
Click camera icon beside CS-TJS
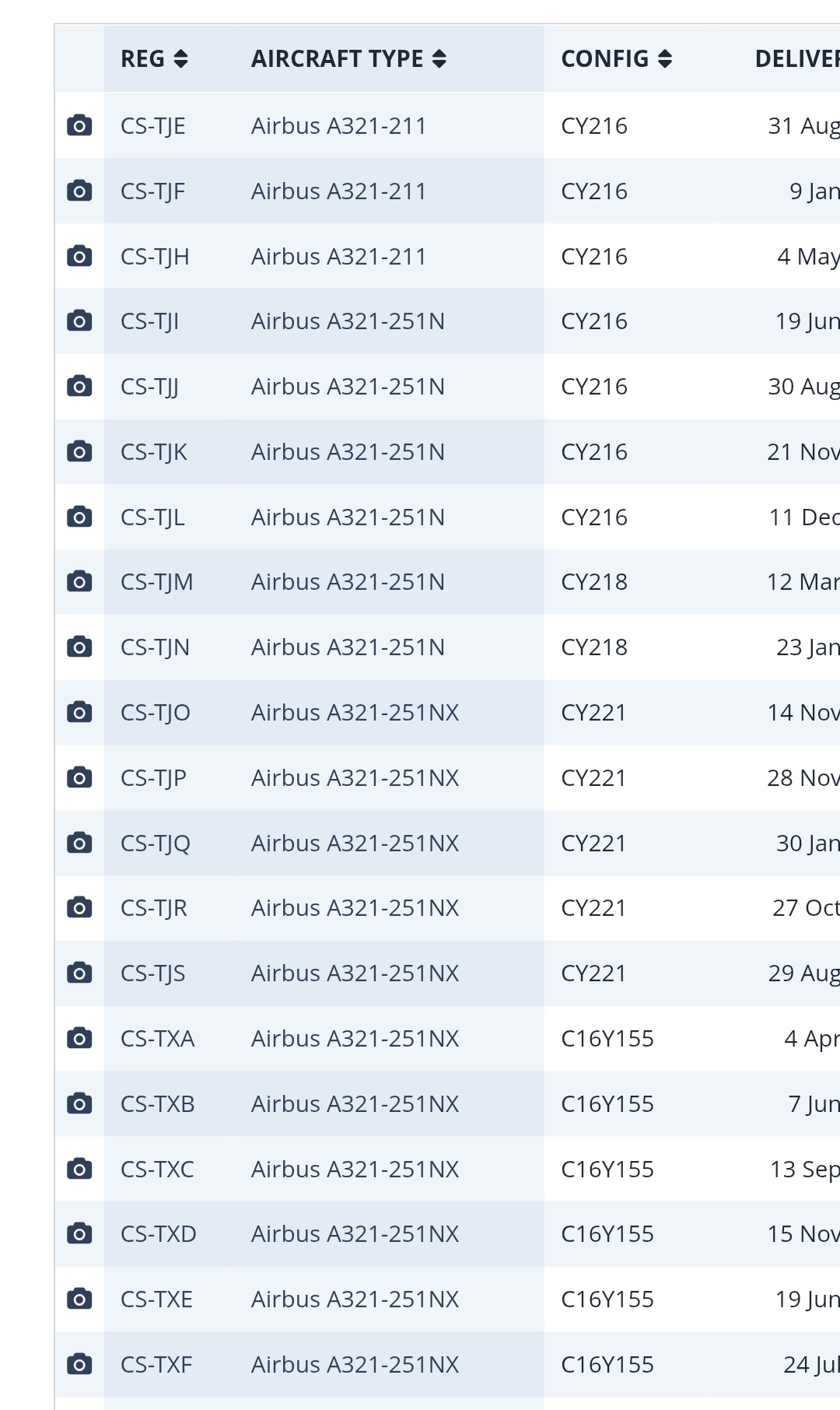point(79,973)
